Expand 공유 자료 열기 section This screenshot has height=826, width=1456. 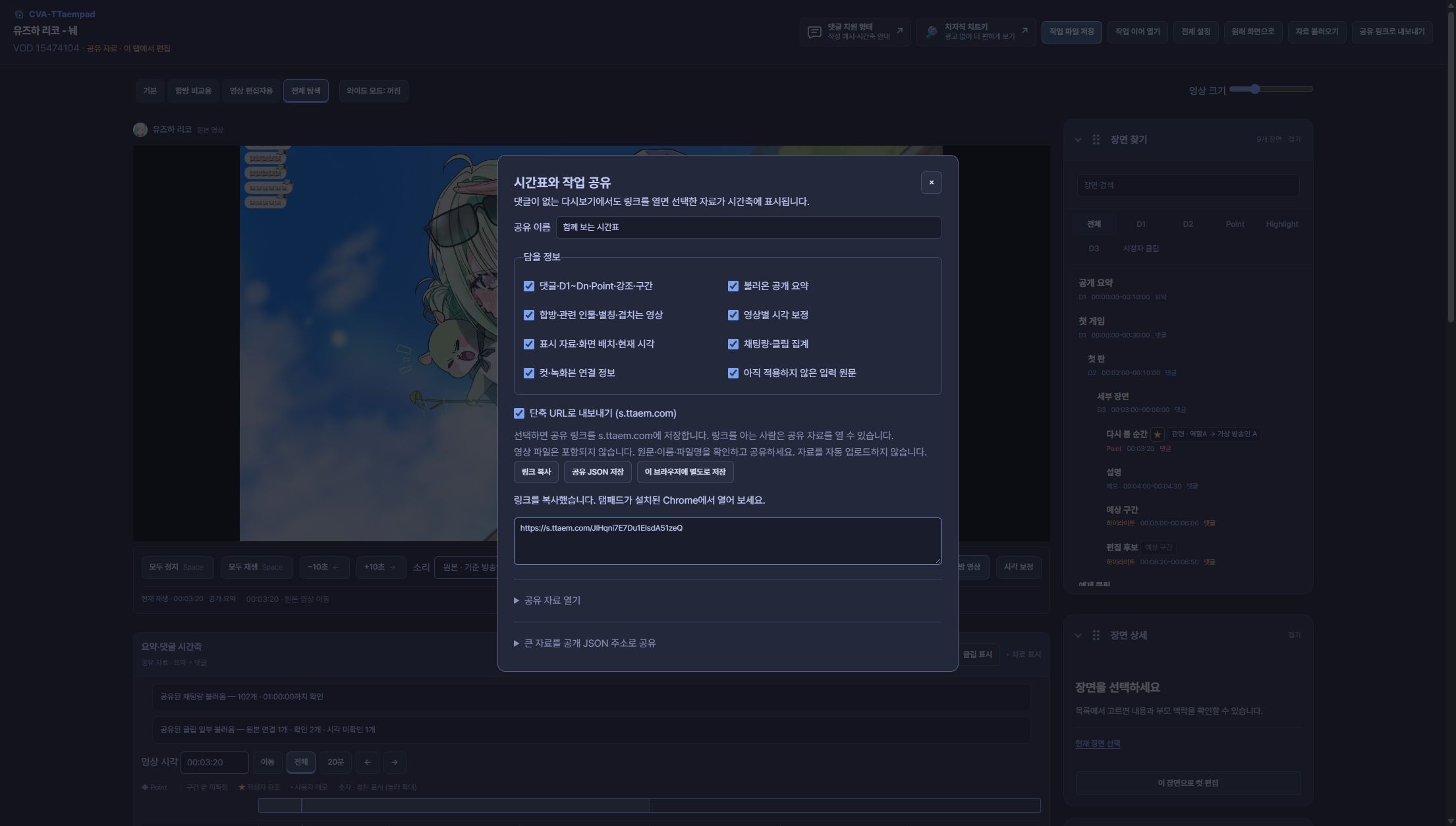tap(547, 601)
